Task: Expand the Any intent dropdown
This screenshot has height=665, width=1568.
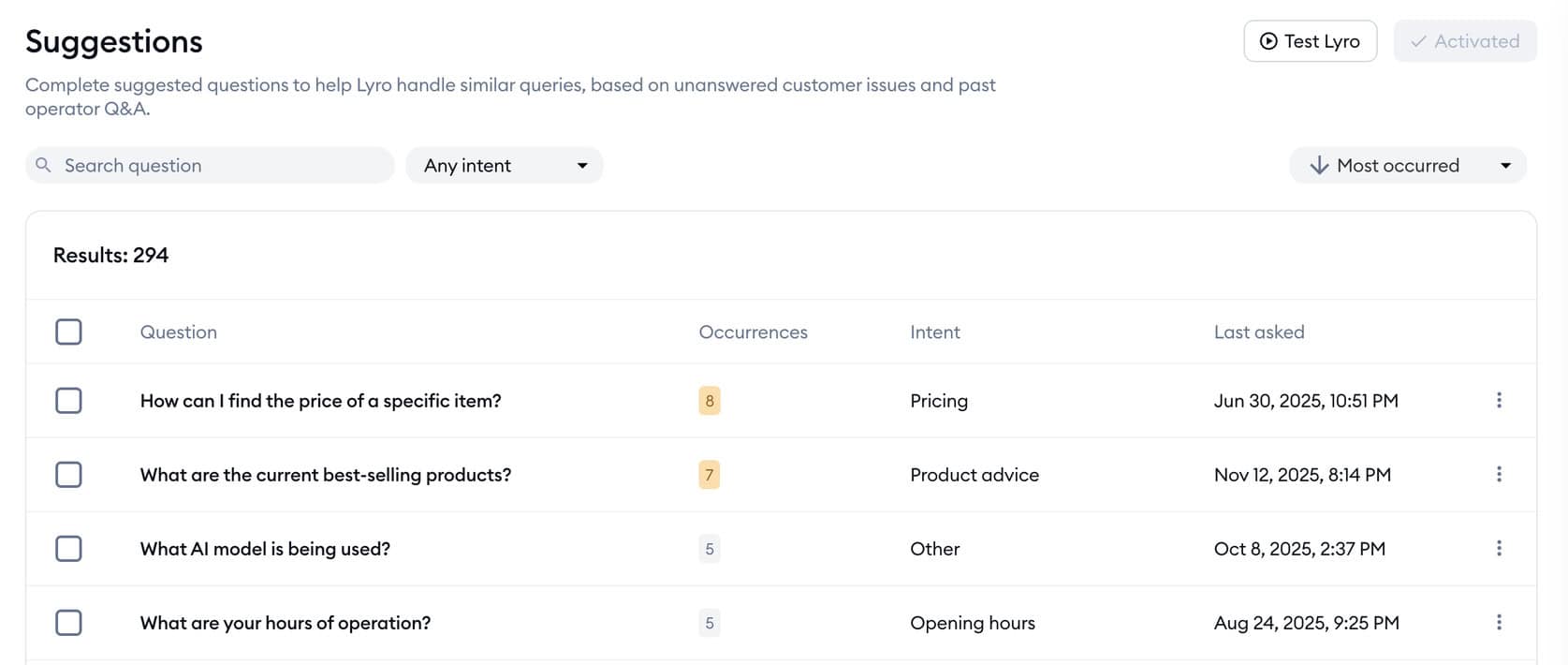Action: [505, 166]
